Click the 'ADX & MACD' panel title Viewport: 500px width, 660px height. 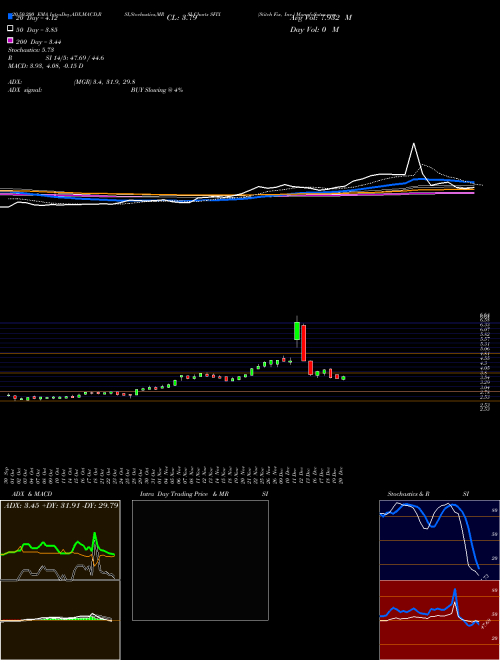32,494
